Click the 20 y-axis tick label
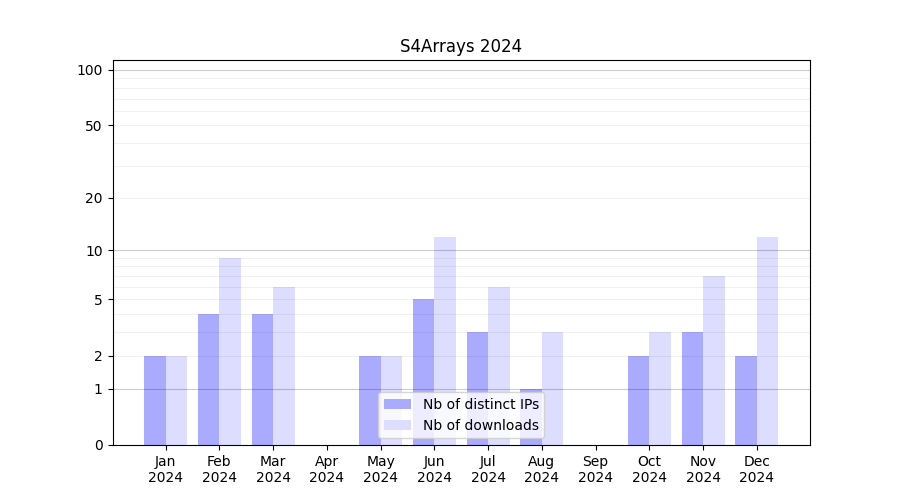The image size is (900, 500). [x=94, y=198]
